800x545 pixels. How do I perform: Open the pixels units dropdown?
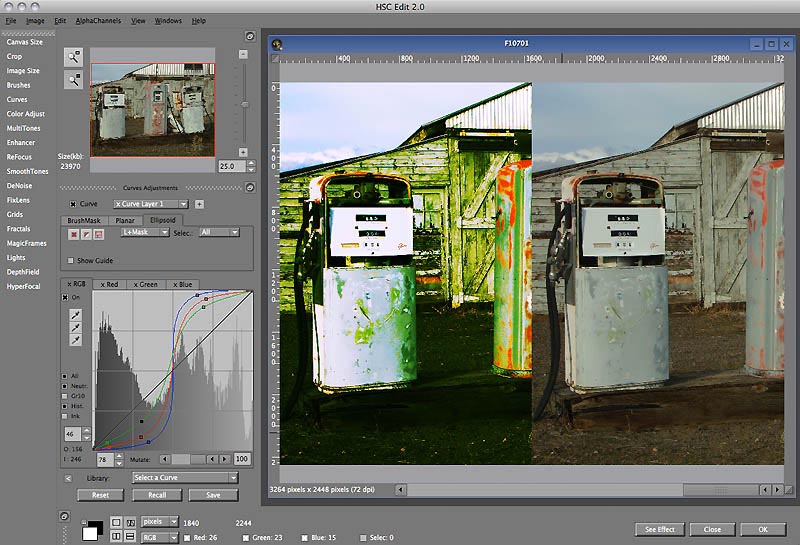(160, 522)
